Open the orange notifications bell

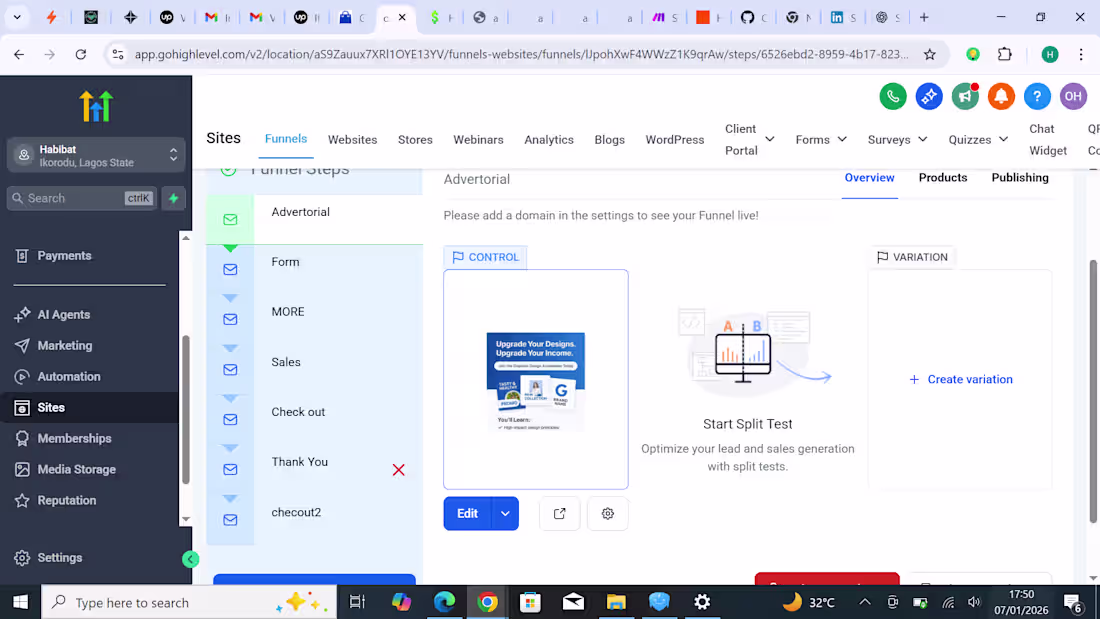1001,96
